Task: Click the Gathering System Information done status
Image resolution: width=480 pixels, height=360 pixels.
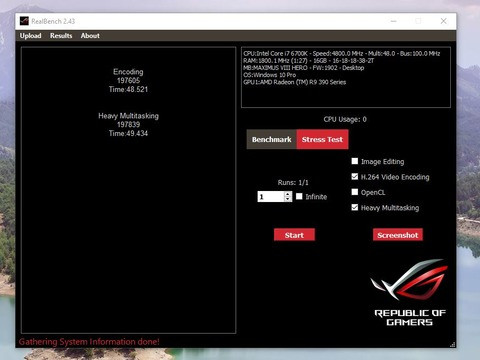Action: (89, 342)
